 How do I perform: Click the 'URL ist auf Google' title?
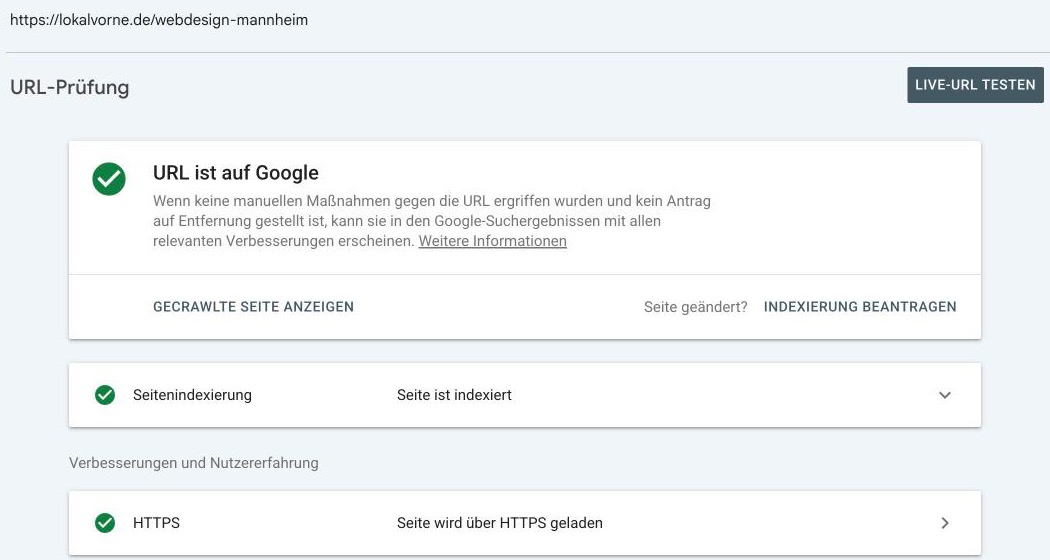[x=236, y=173]
